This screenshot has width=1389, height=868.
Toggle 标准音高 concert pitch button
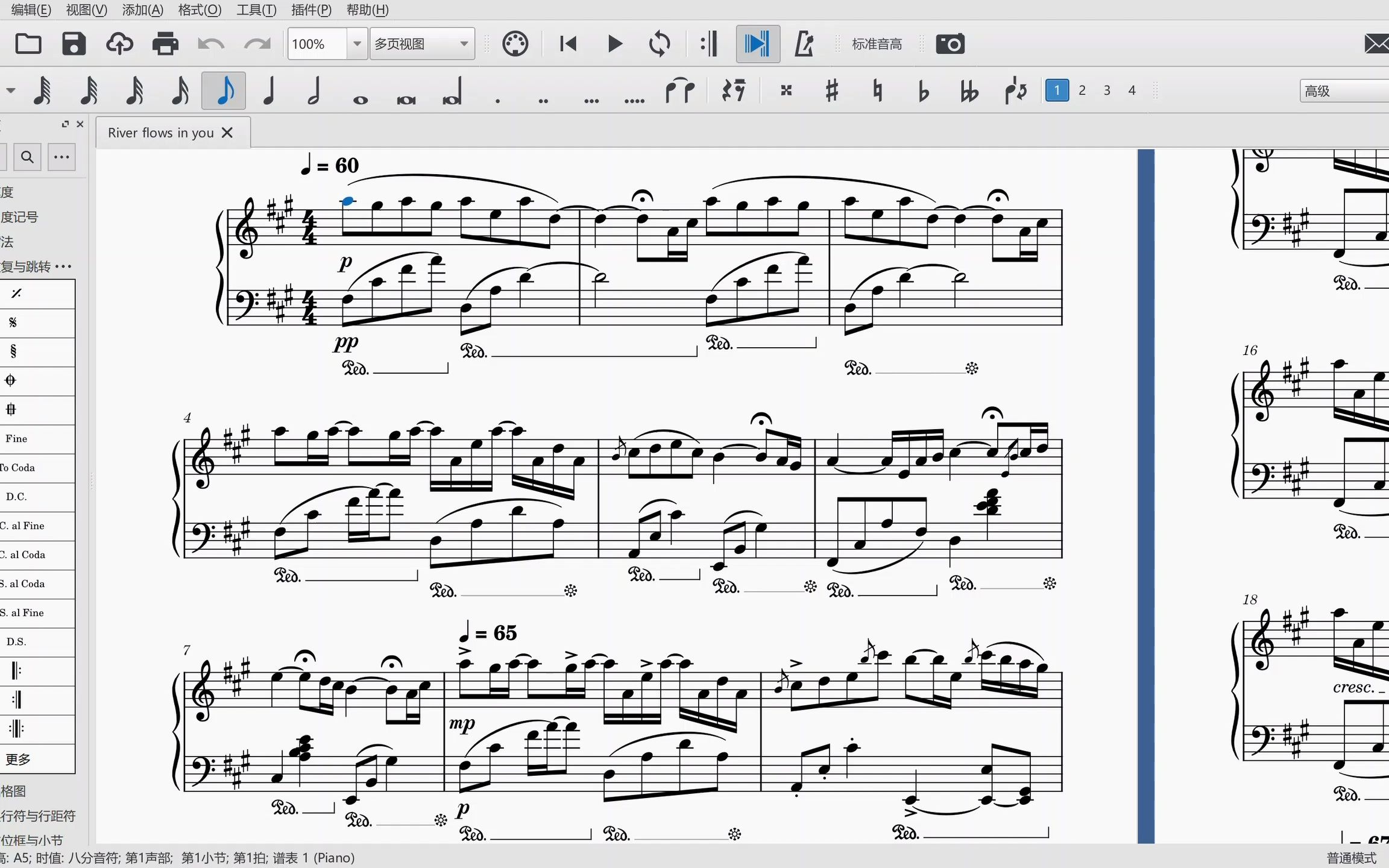[877, 44]
